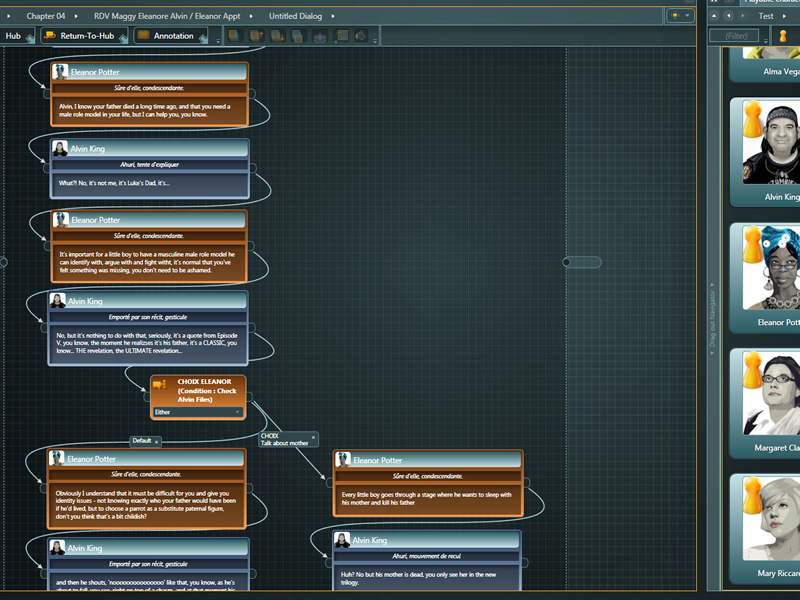Select the Margaret character thumbnail
This screenshot has height=600, width=800.
[x=771, y=393]
